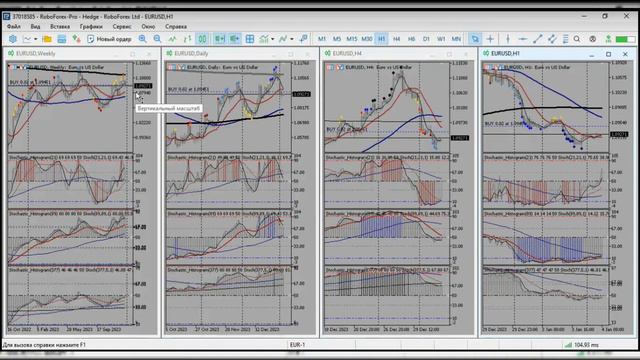Open the indicators list icon
640x360 pixels.
coord(264,39)
